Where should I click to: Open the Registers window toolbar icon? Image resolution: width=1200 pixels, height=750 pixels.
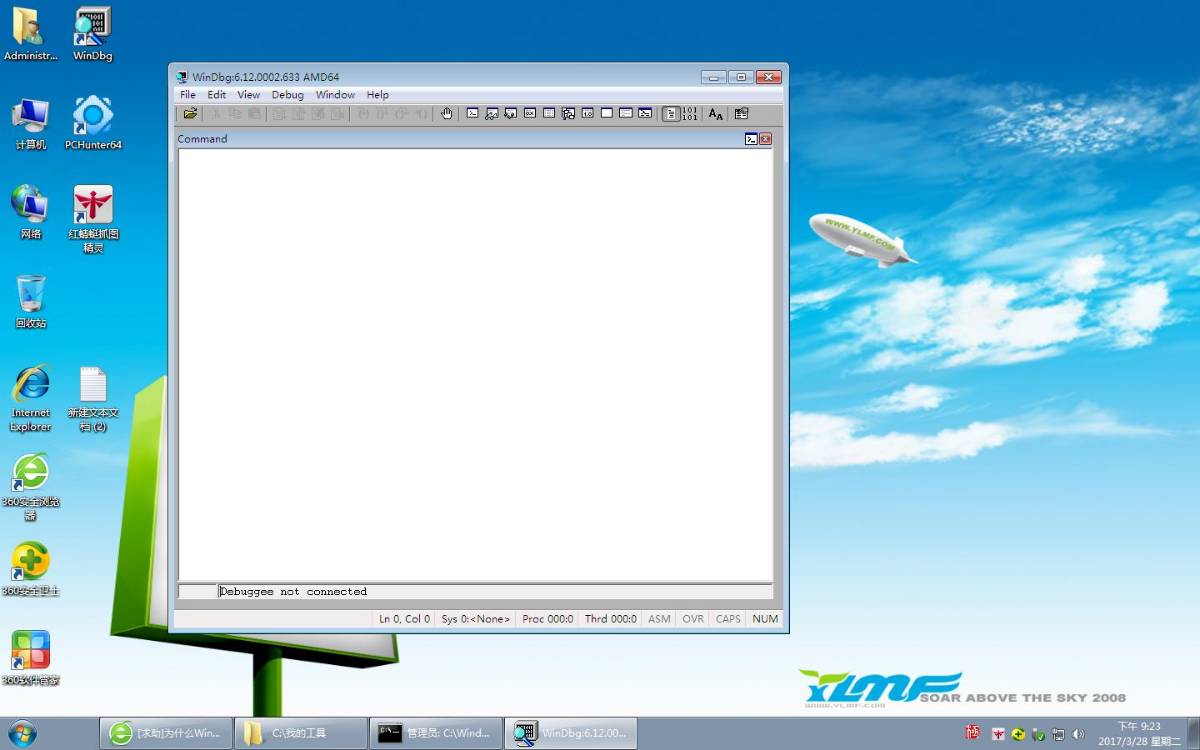tap(530, 113)
